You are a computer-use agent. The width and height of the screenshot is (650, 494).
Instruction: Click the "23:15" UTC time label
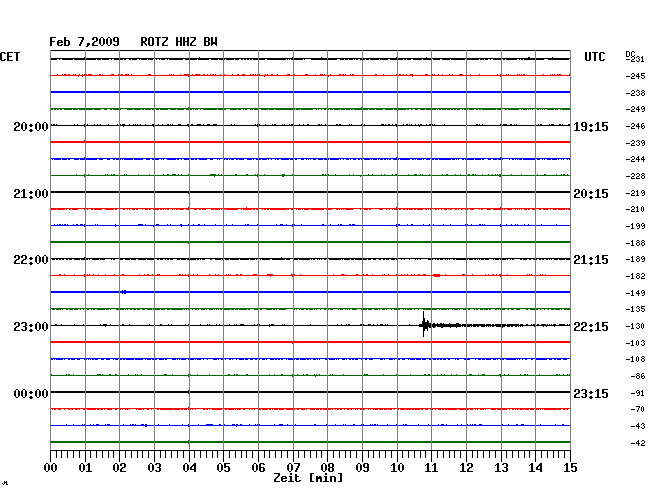(x=591, y=393)
